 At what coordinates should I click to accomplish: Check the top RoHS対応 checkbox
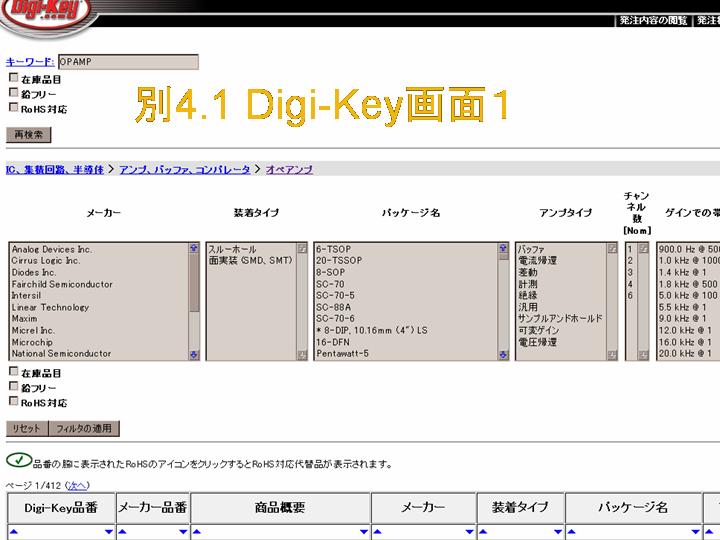(x=14, y=107)
